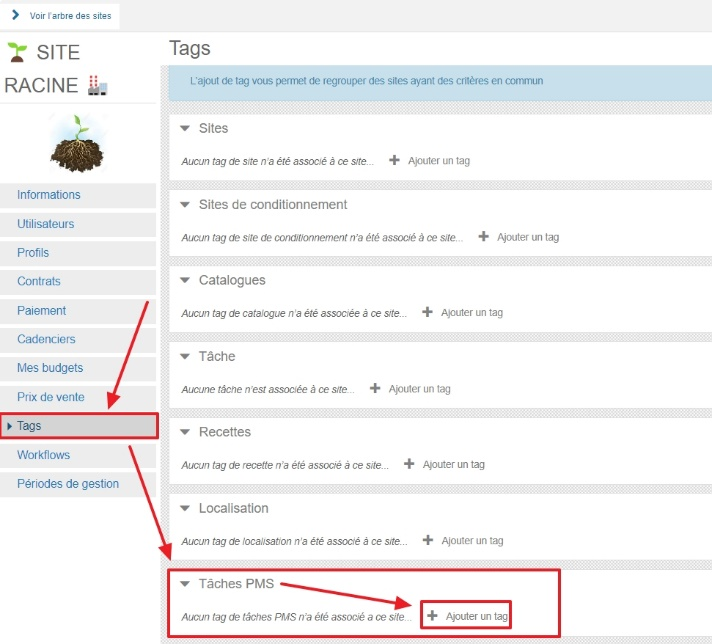Viewport: 712px width, 644px height.
Task: Click the plus icon in Tâche section
Action: [x=375, y=388]
